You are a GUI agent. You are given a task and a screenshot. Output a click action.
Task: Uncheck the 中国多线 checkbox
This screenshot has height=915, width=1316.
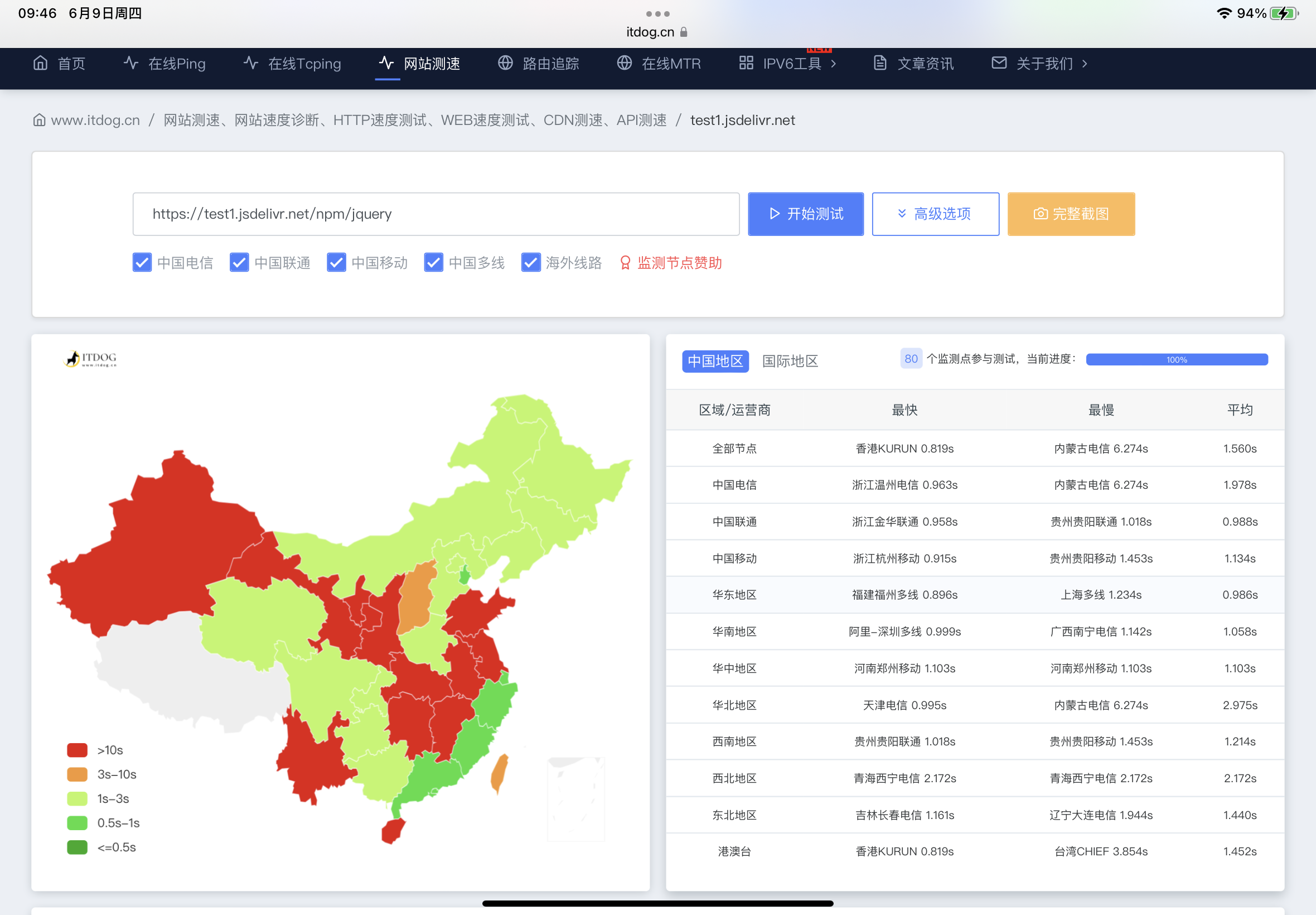tap(434, 263)
